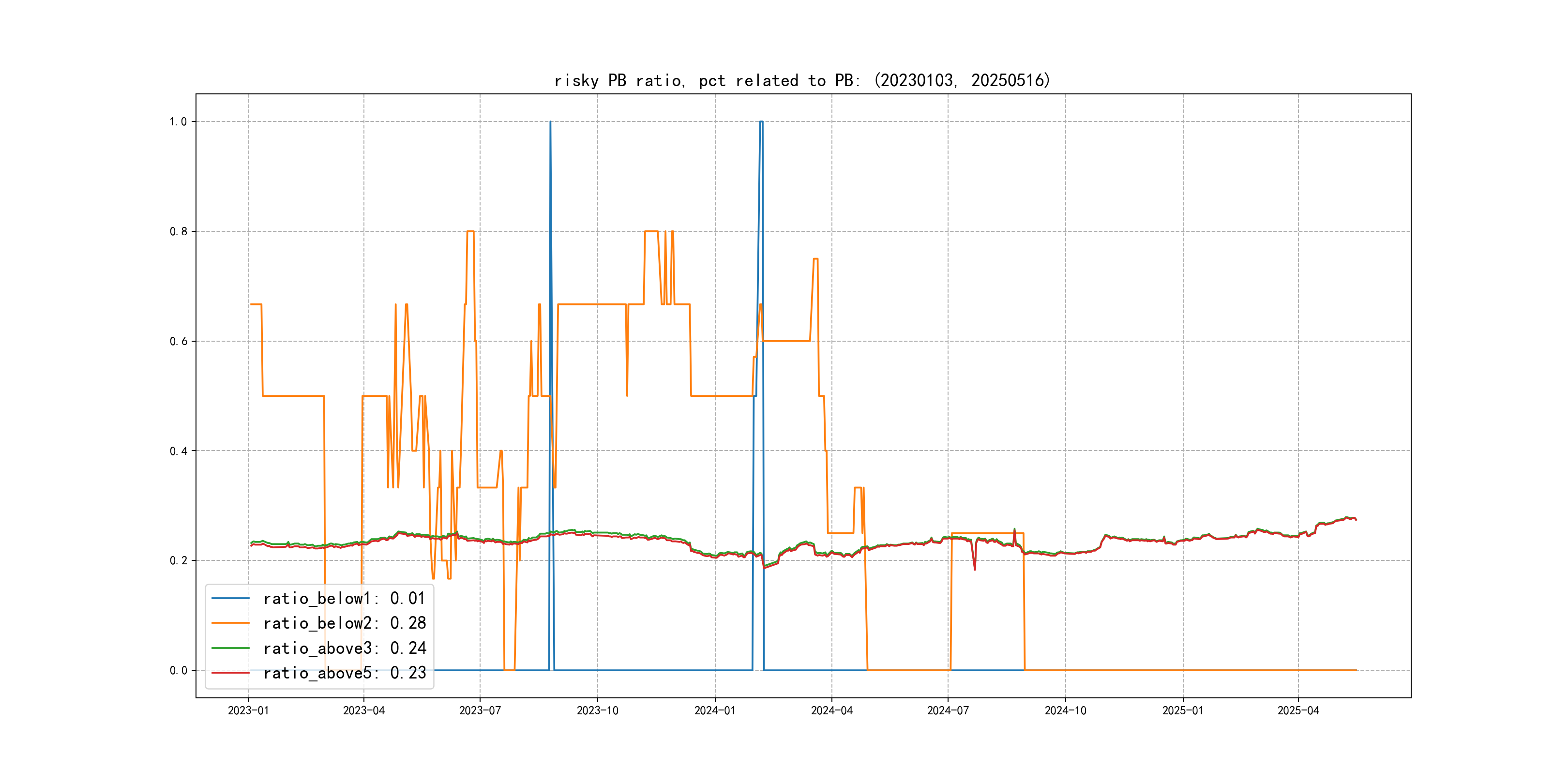
Task: Select the 'ratio_below1: 0.01' legend label
Action: 344,598
